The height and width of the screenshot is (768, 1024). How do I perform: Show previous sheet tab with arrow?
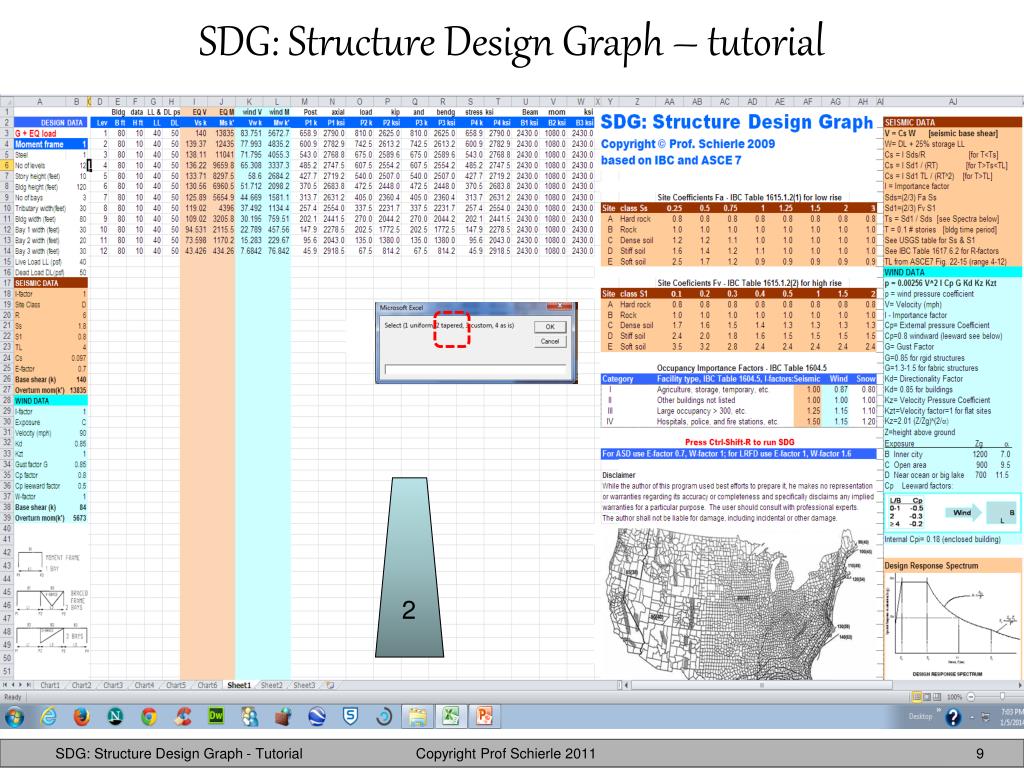tap(12, 685)
